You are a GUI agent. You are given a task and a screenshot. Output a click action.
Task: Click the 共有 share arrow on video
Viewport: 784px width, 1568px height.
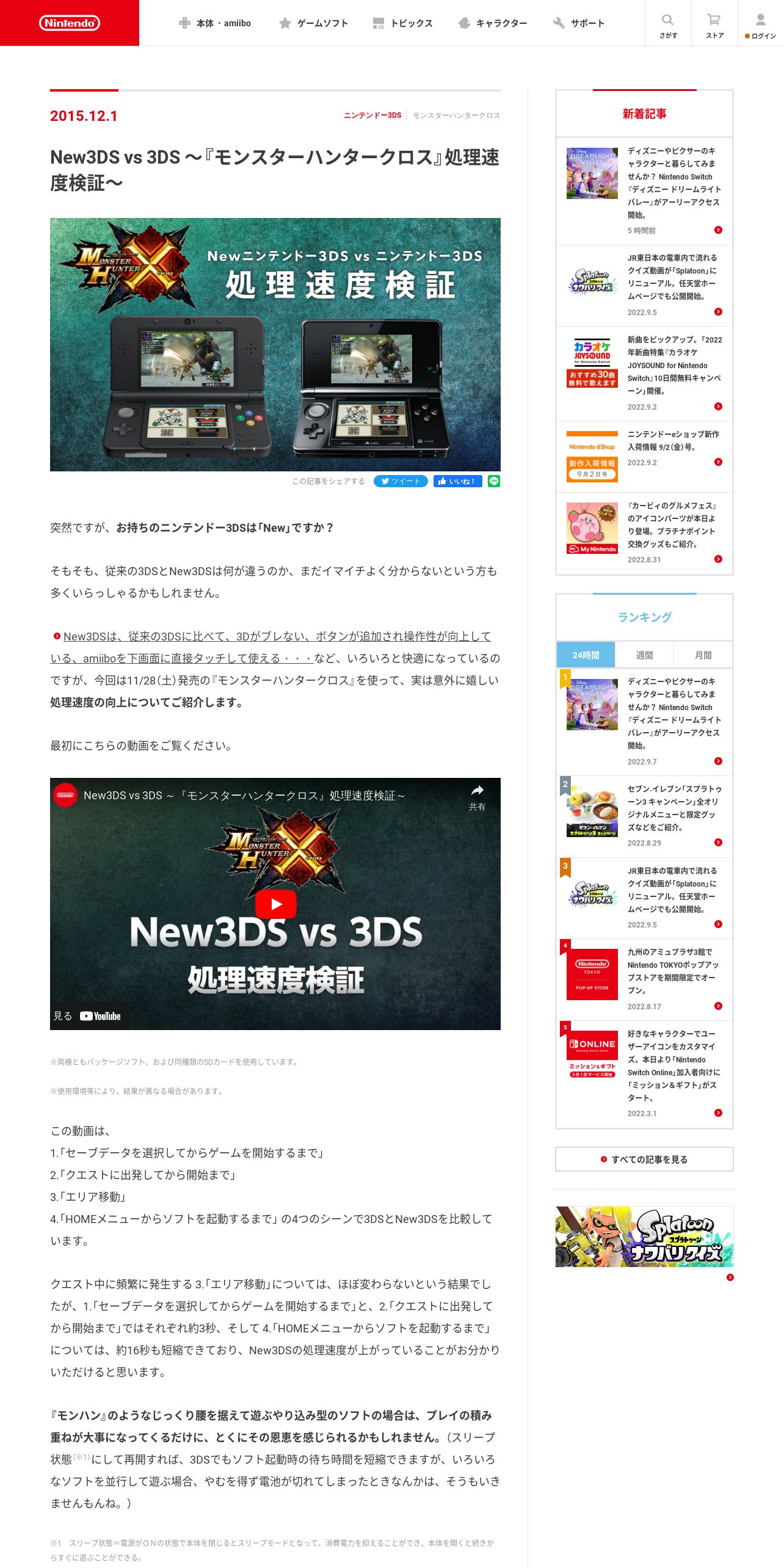pos(477,797)
